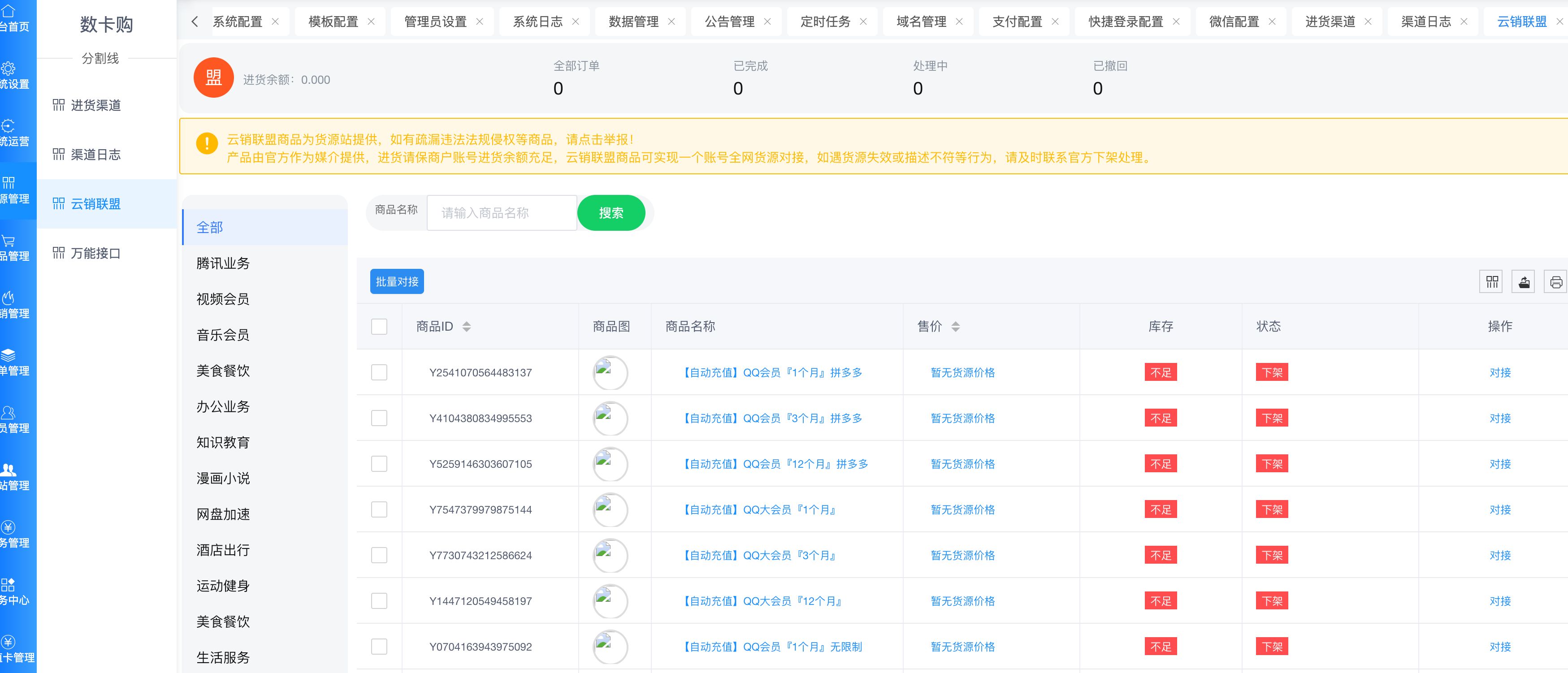Filter by category 音乐会员

[x=265, y=335]
